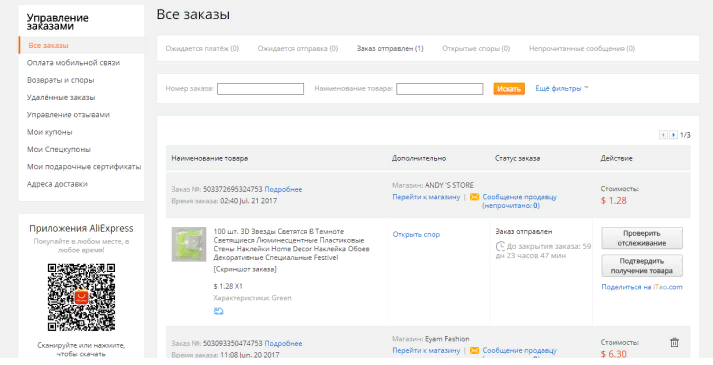Click the order number "503093350474753"

(232, 344)
